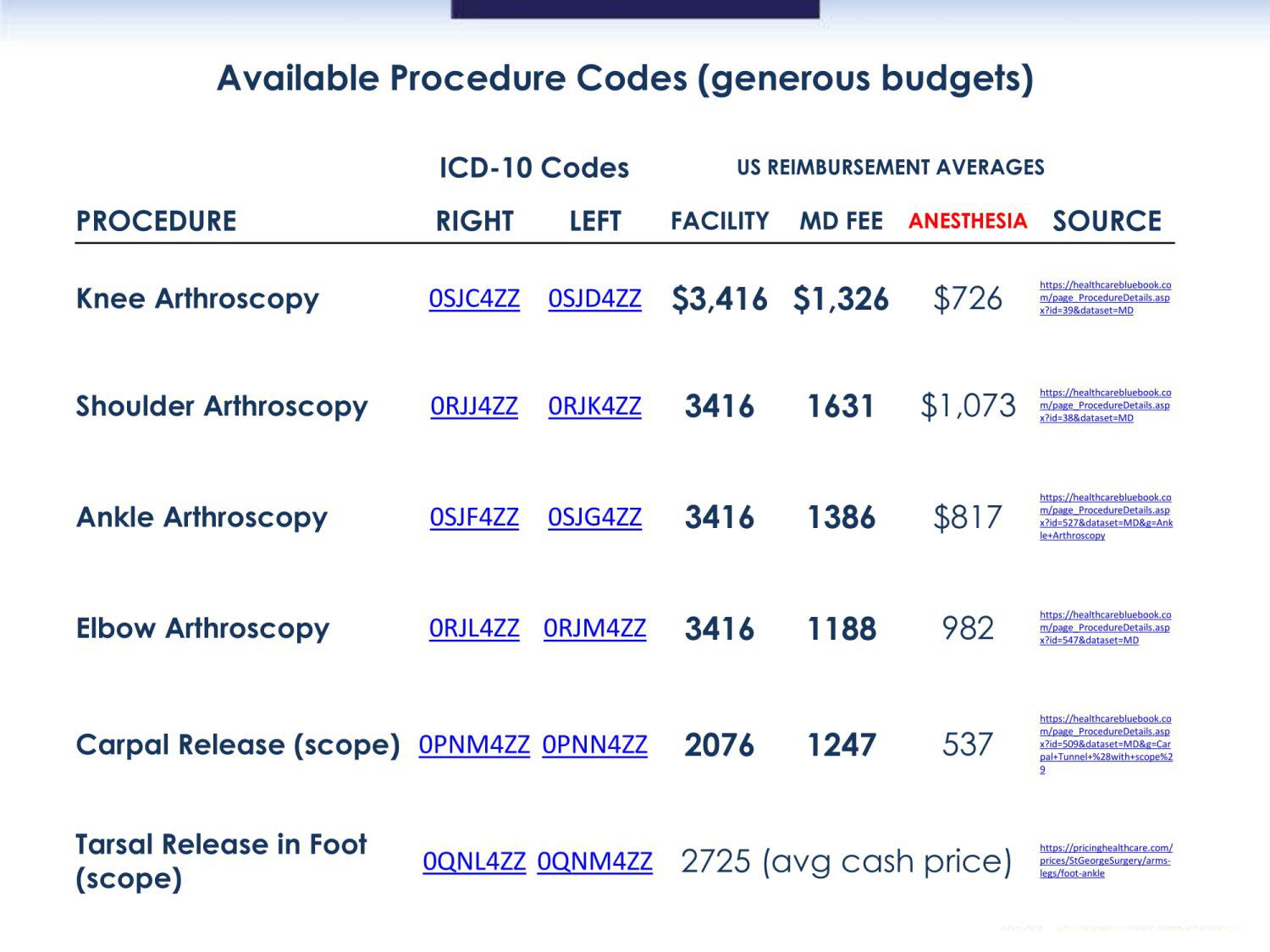
Task: Follow the 0RJL4ZZ right elbow code link
Action: 474,628
